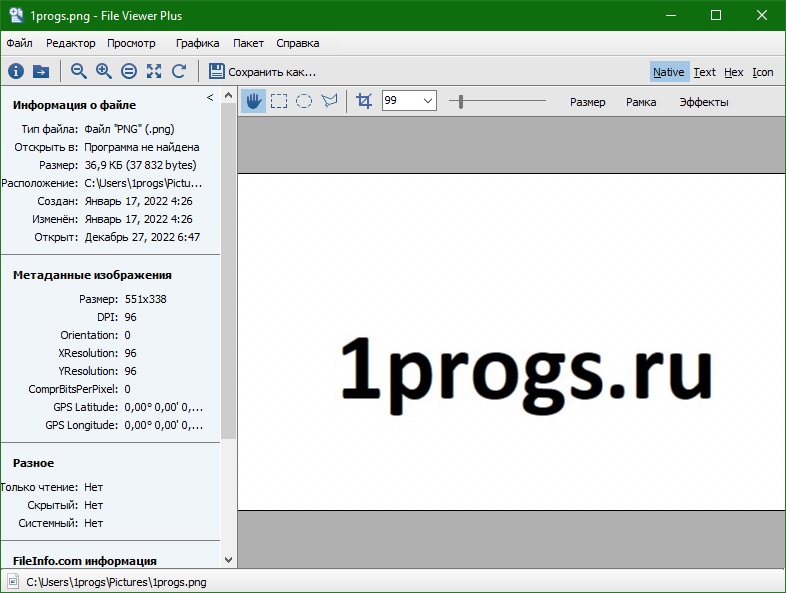Viewport: 786px width, 593px height.
Task: Click the YResolution label
Action: tap(88, 371)
